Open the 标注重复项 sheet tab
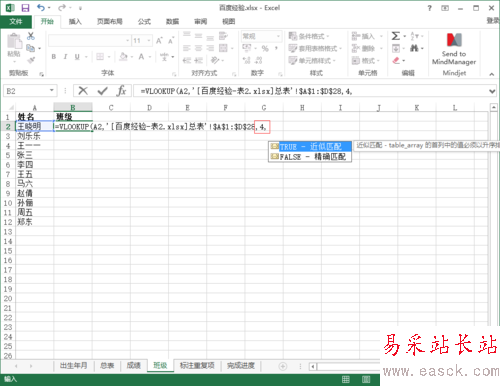Screen dimensions: 500x386 click(197, 365)
